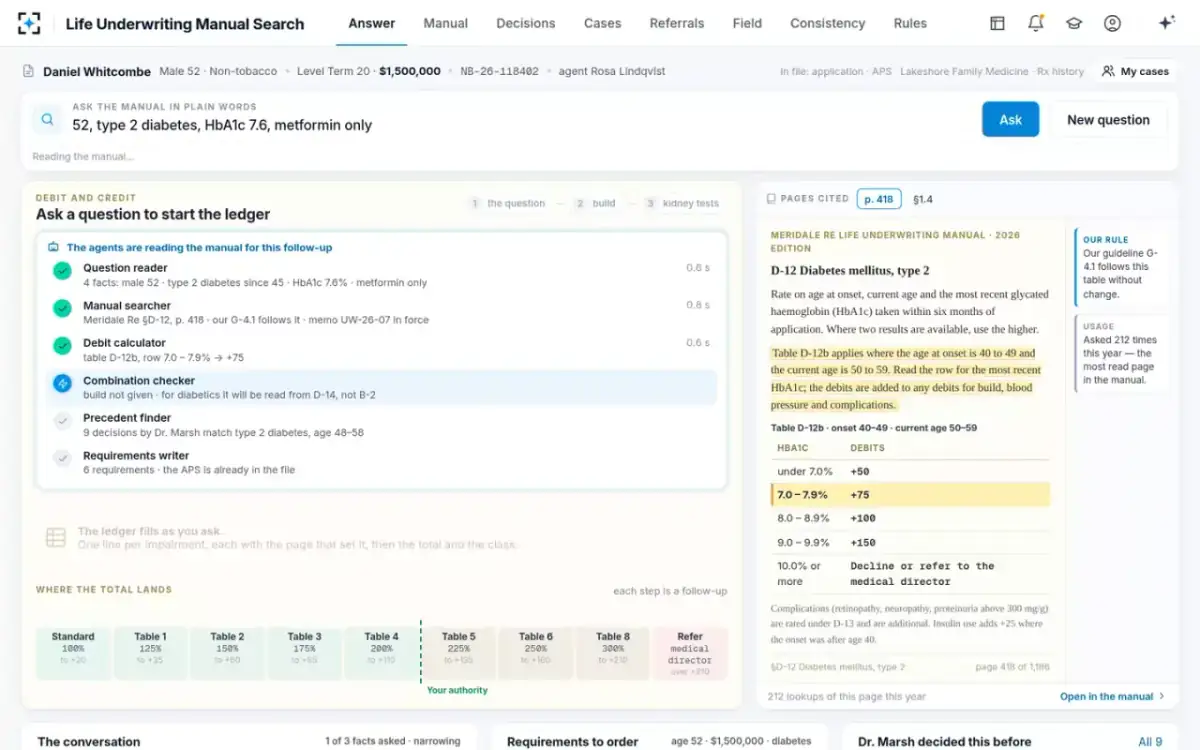Click the Pages Cited document icon
The width and height of the screenshot is (1200, 750).
pyautogui.click(x=771, y=199)
